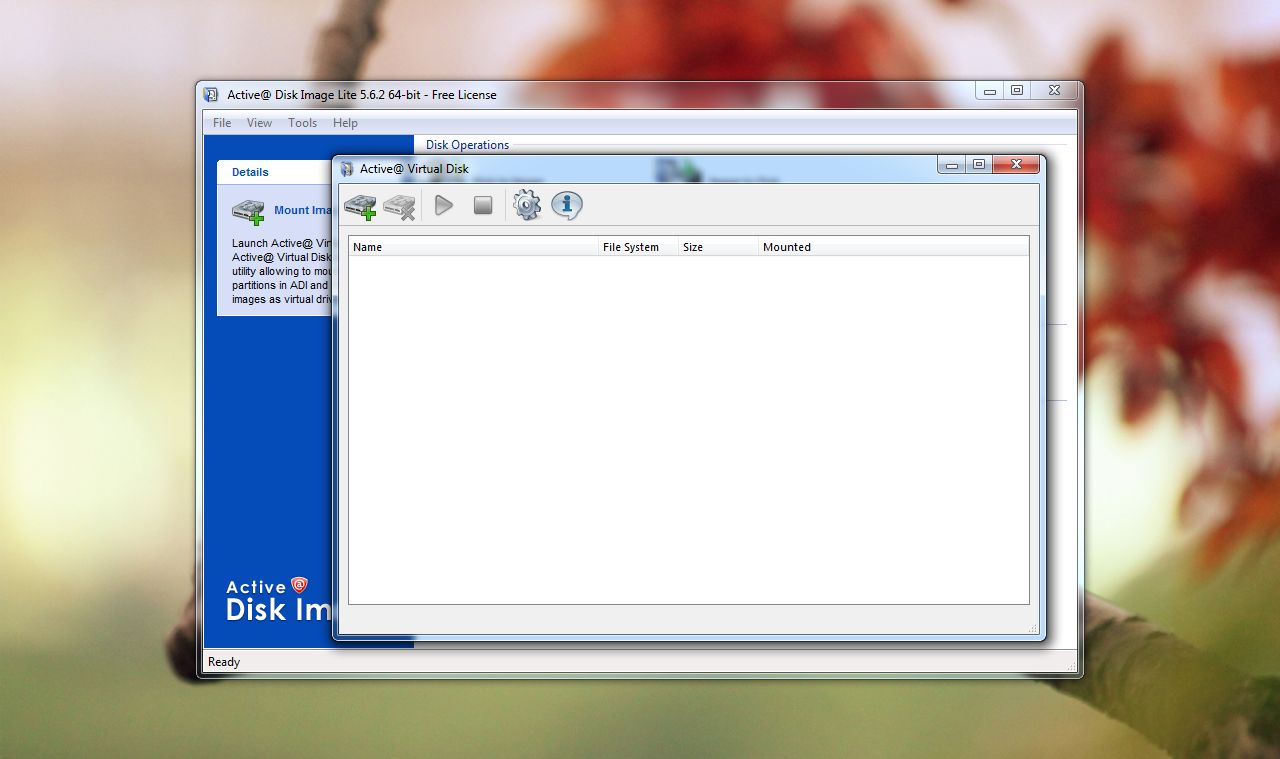
Task: Sort by the File System column header
Action: pyautogui.click(x=638, y=247)
